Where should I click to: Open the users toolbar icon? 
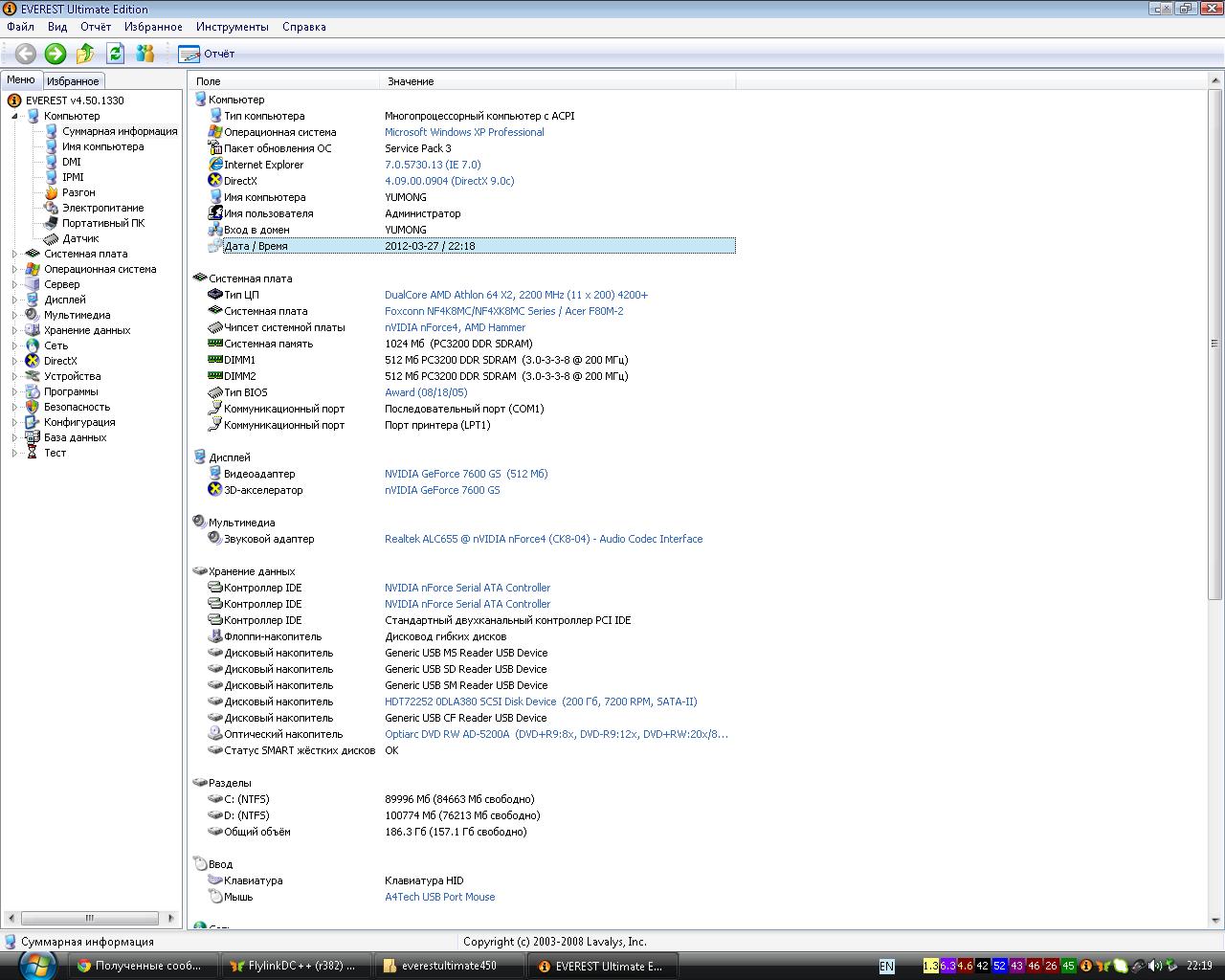[145, 54]
